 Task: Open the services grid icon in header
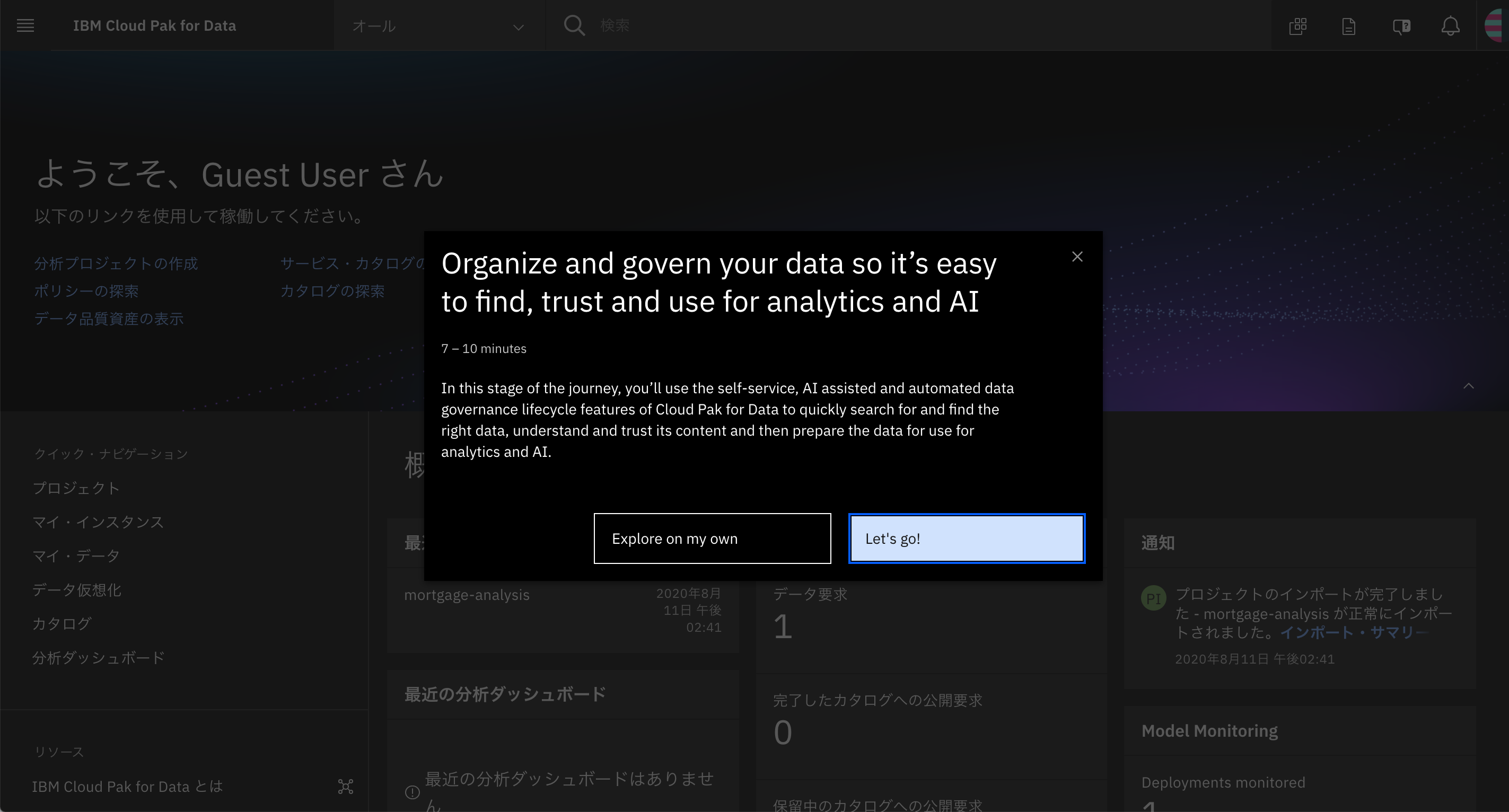[x=1297, y=26]
